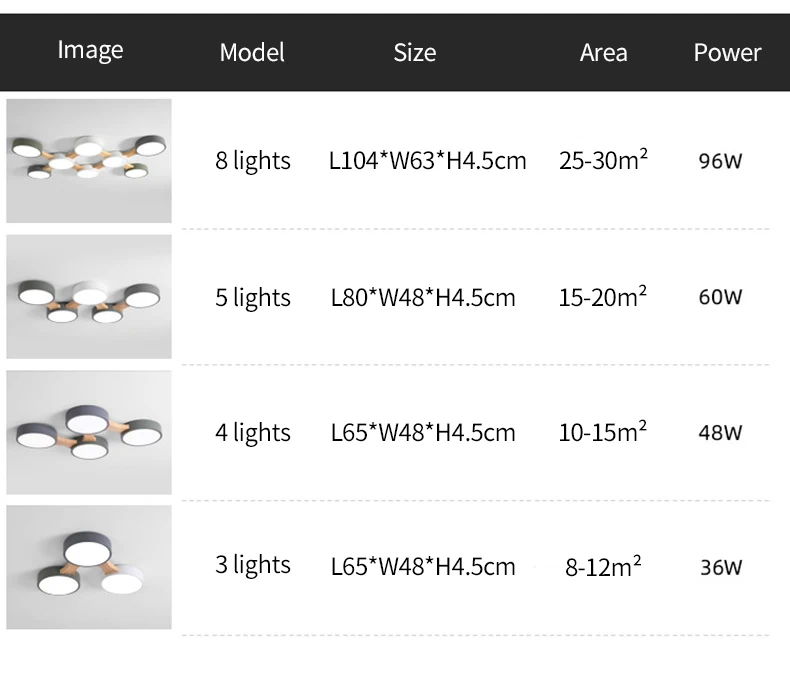Viewport: 790px width, 677px height.
Task: Click the 5 lights ceiling lamp thumbnail
Action: 89,297
